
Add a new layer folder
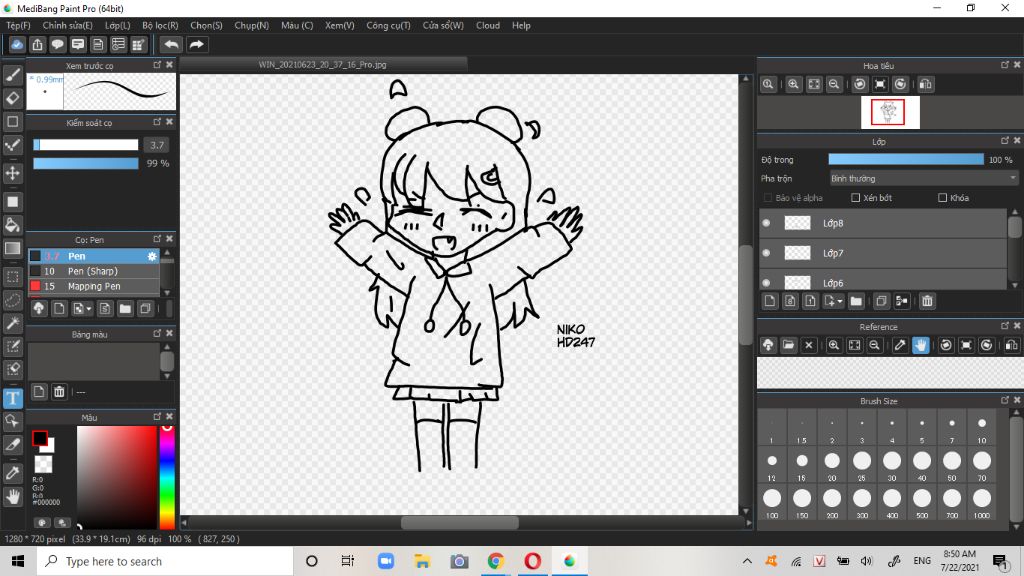click(856, 301)
